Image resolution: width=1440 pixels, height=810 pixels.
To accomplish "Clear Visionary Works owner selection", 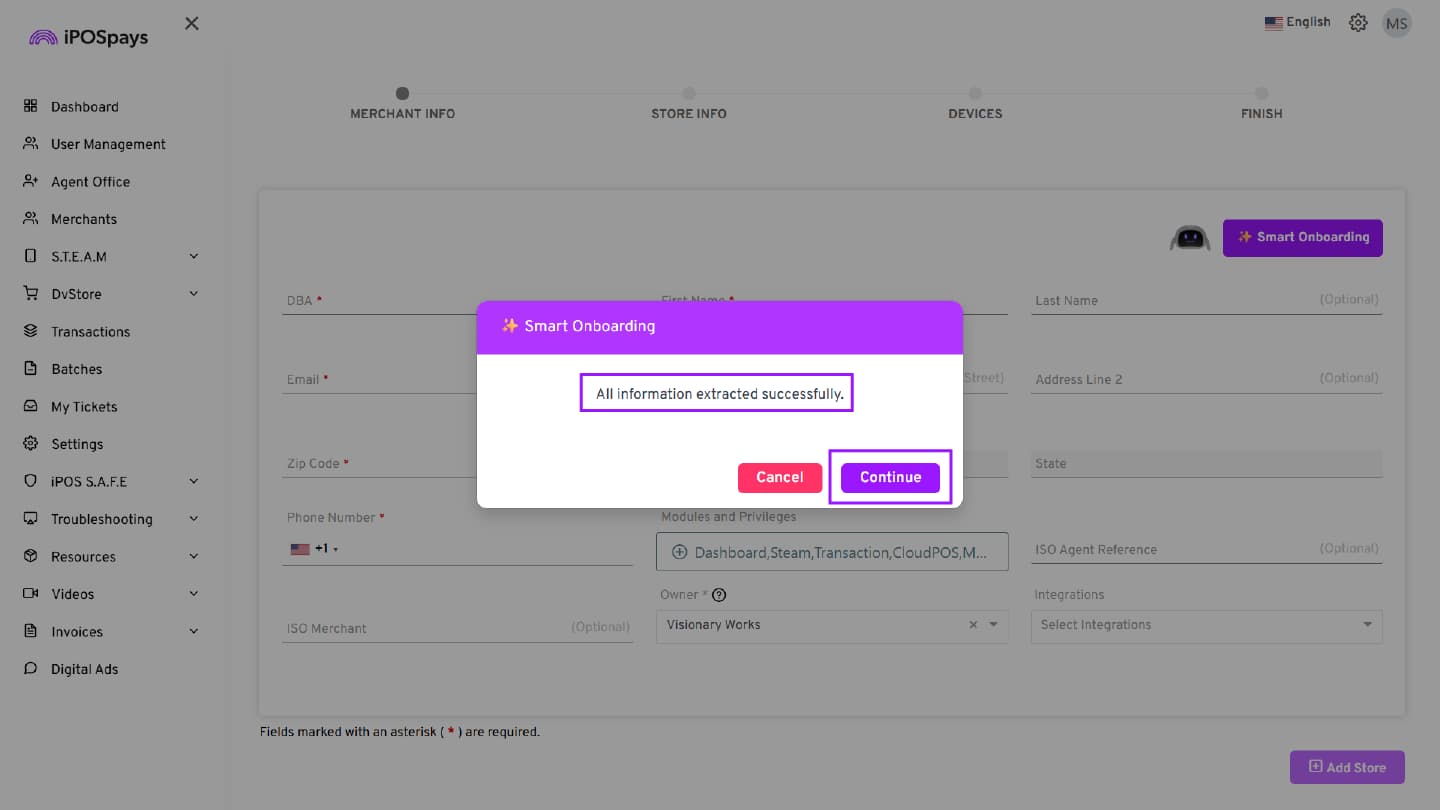I will 973,625.
